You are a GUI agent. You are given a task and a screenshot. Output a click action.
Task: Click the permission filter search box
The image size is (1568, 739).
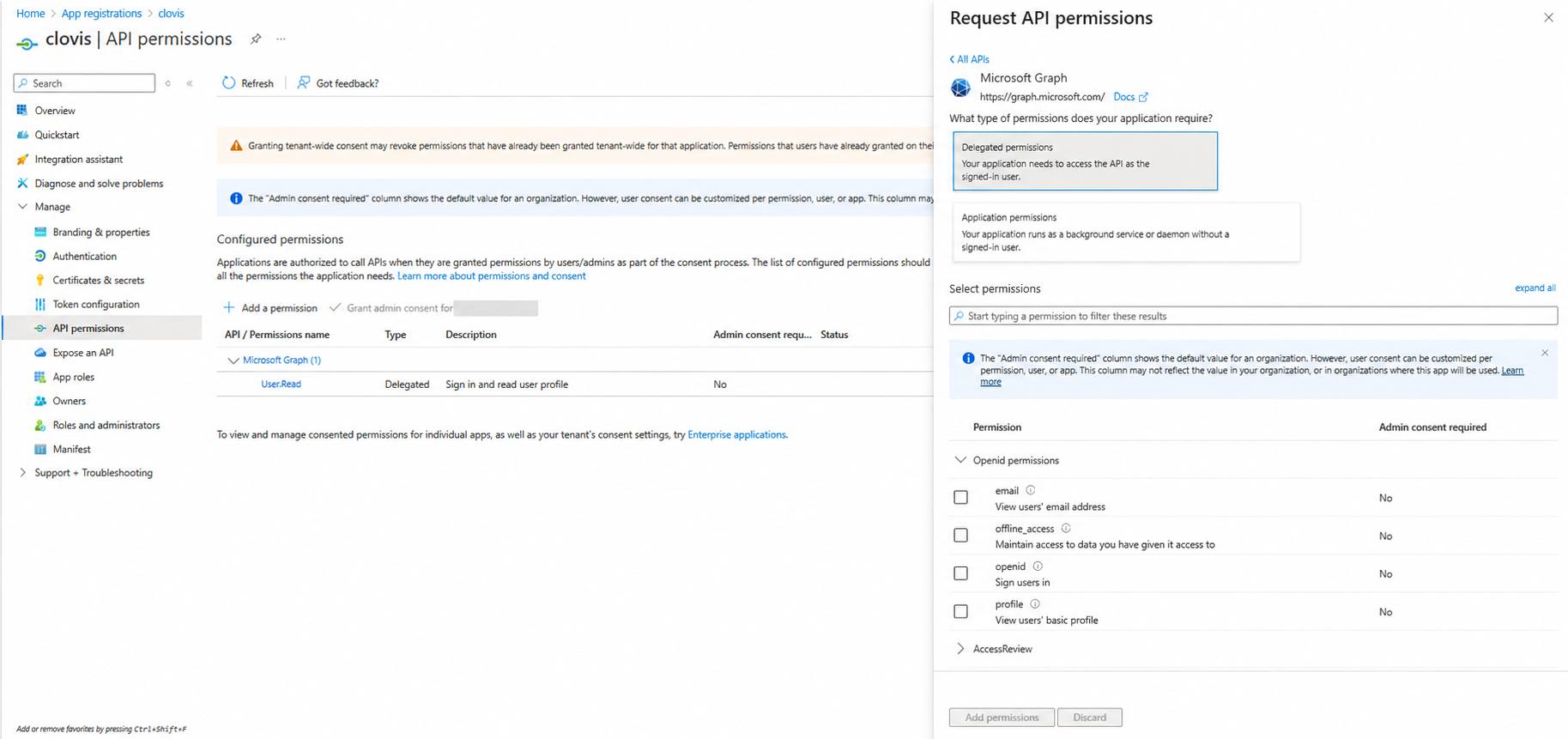coord(1253,316)
